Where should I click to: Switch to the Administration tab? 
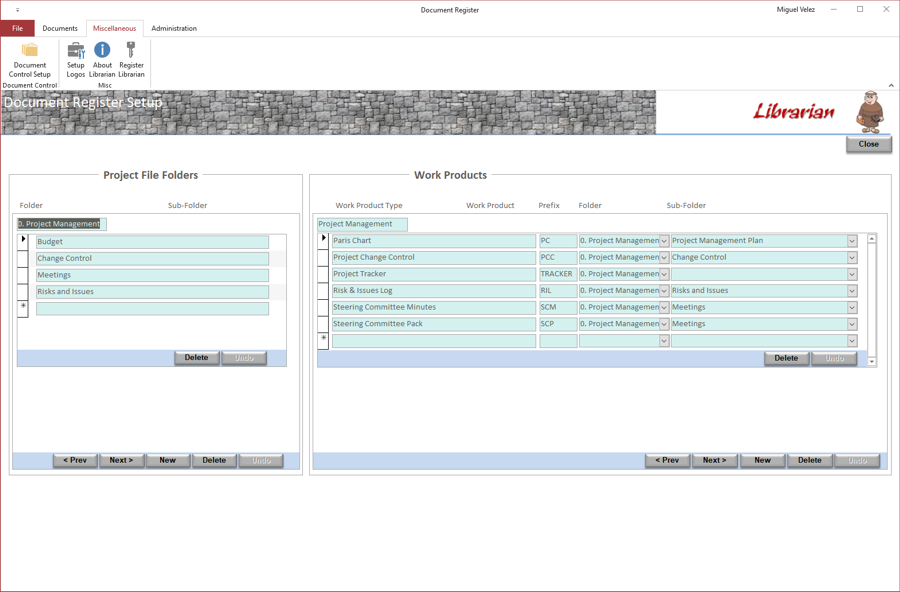(174, 28)
